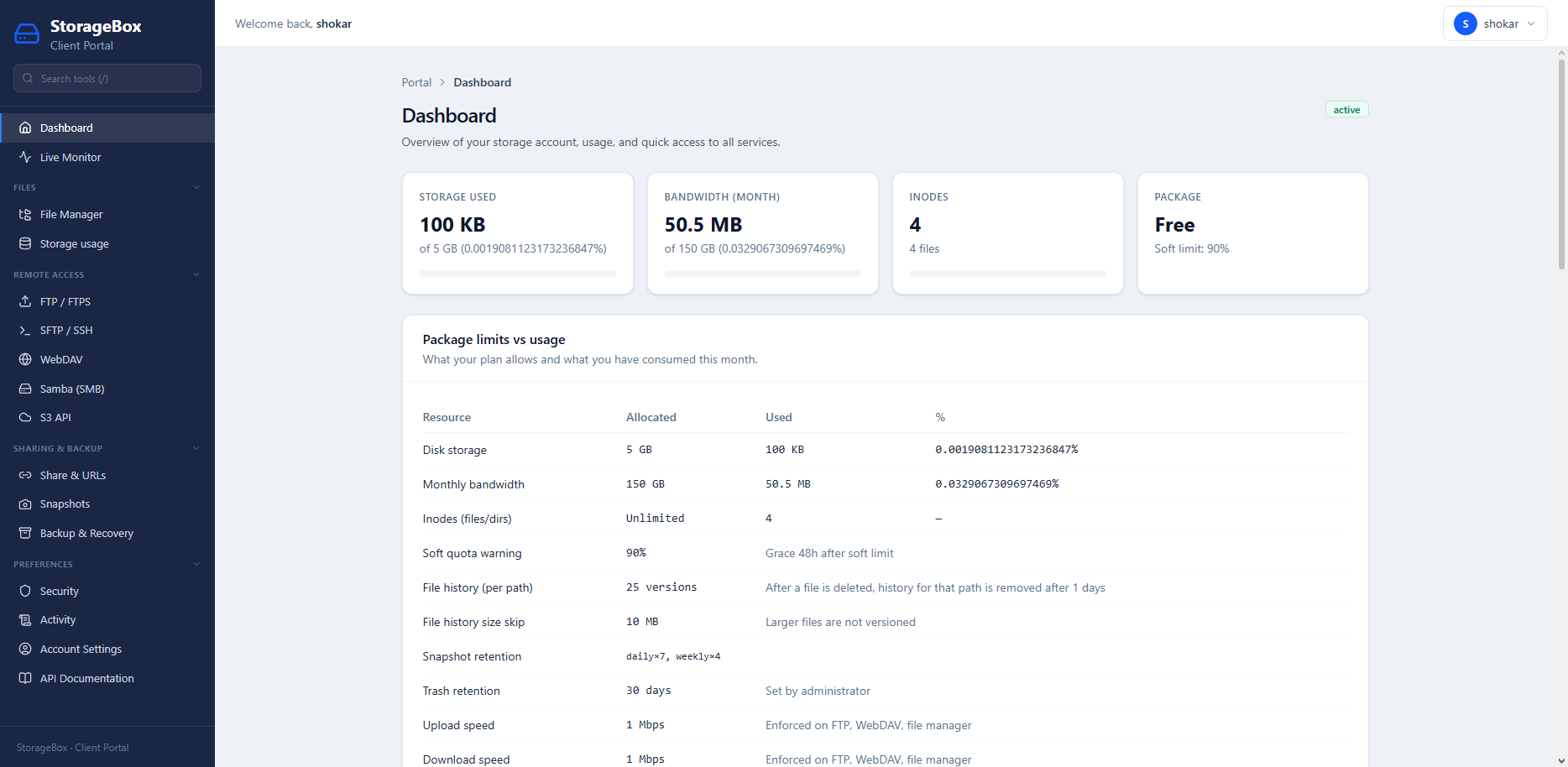Click the Storage Used progress bar
This screenshot has width=1568, height=767.
tap(518, 274)
